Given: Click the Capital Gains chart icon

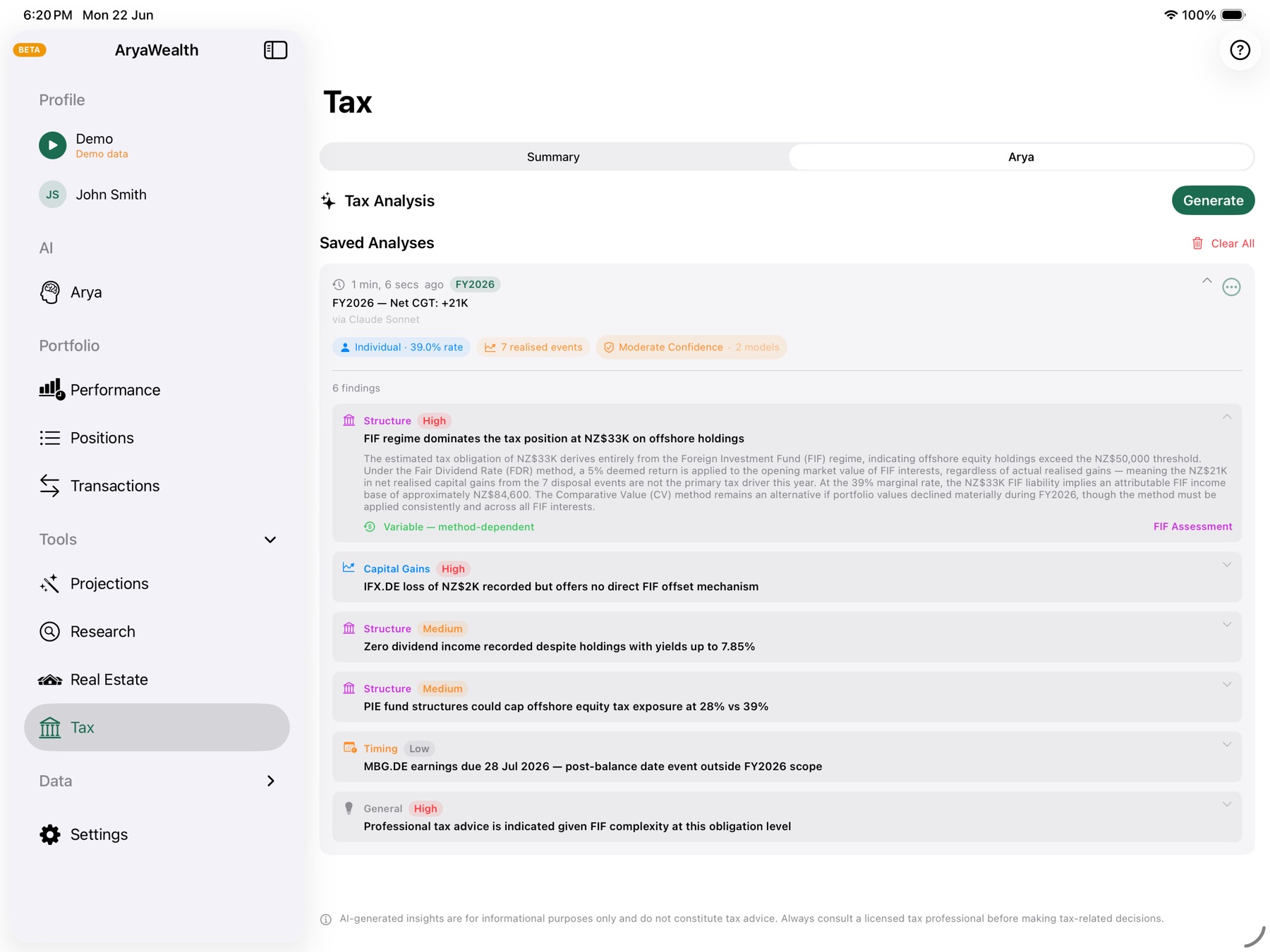Looking at the screenshot, I should coord(349,568).
